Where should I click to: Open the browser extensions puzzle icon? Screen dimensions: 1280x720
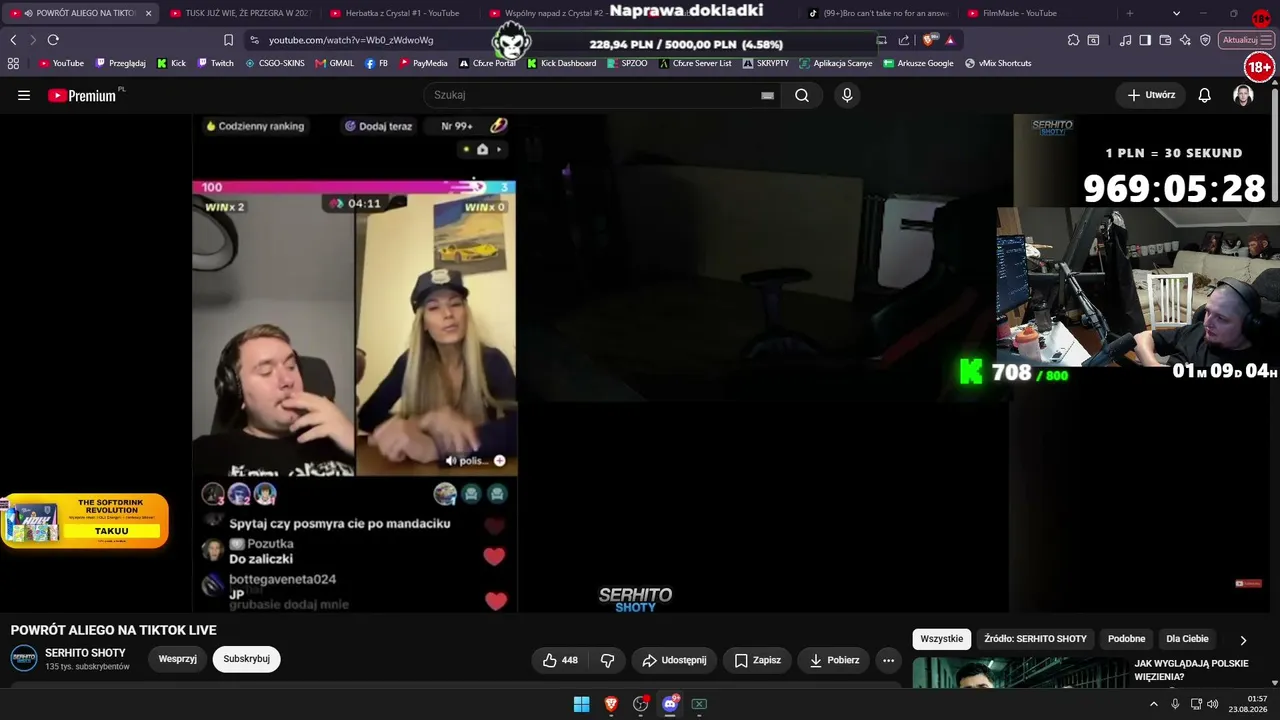coord(1073,40)
